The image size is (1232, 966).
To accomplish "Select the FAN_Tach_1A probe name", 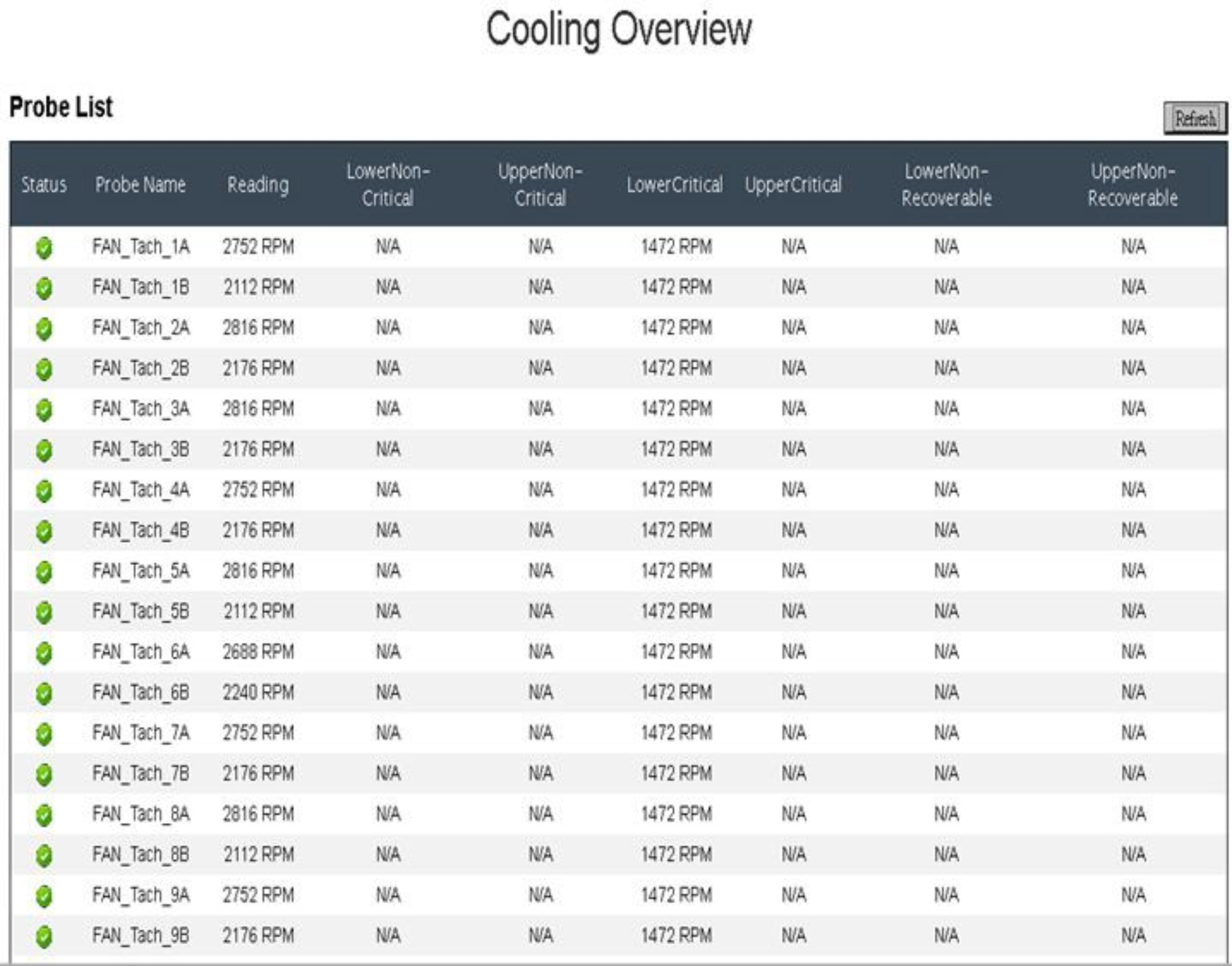I will click(x=141, y=247).
